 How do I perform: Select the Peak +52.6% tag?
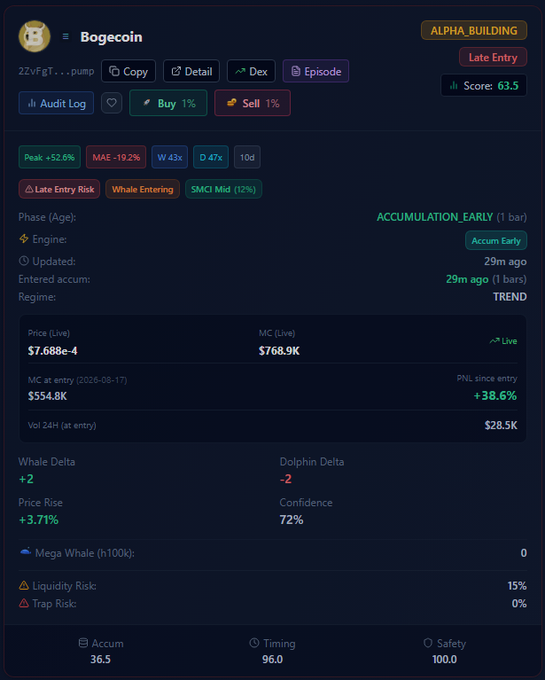(x=49, y=157)
